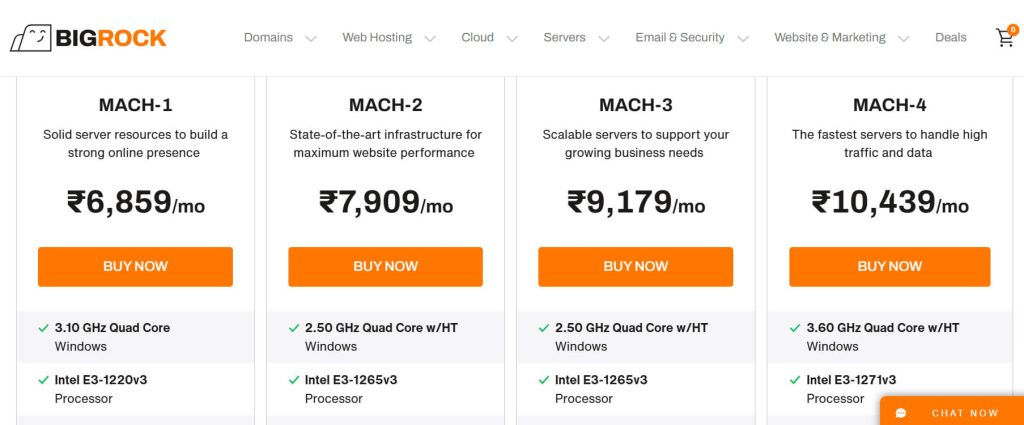Buy the MACH-3 server plan

click(635, 267)
